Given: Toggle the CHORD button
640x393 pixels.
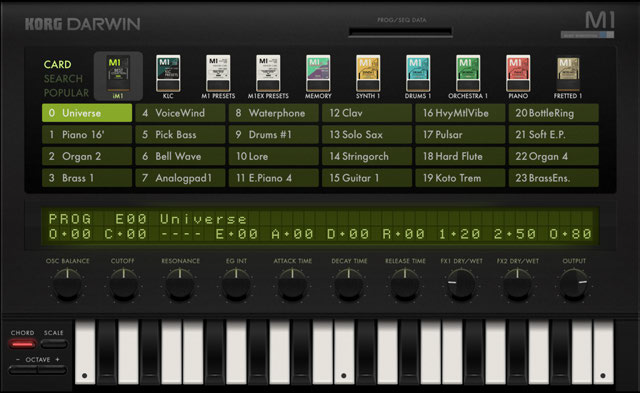Looking at the screenshot, I should [x=22, y=344].
